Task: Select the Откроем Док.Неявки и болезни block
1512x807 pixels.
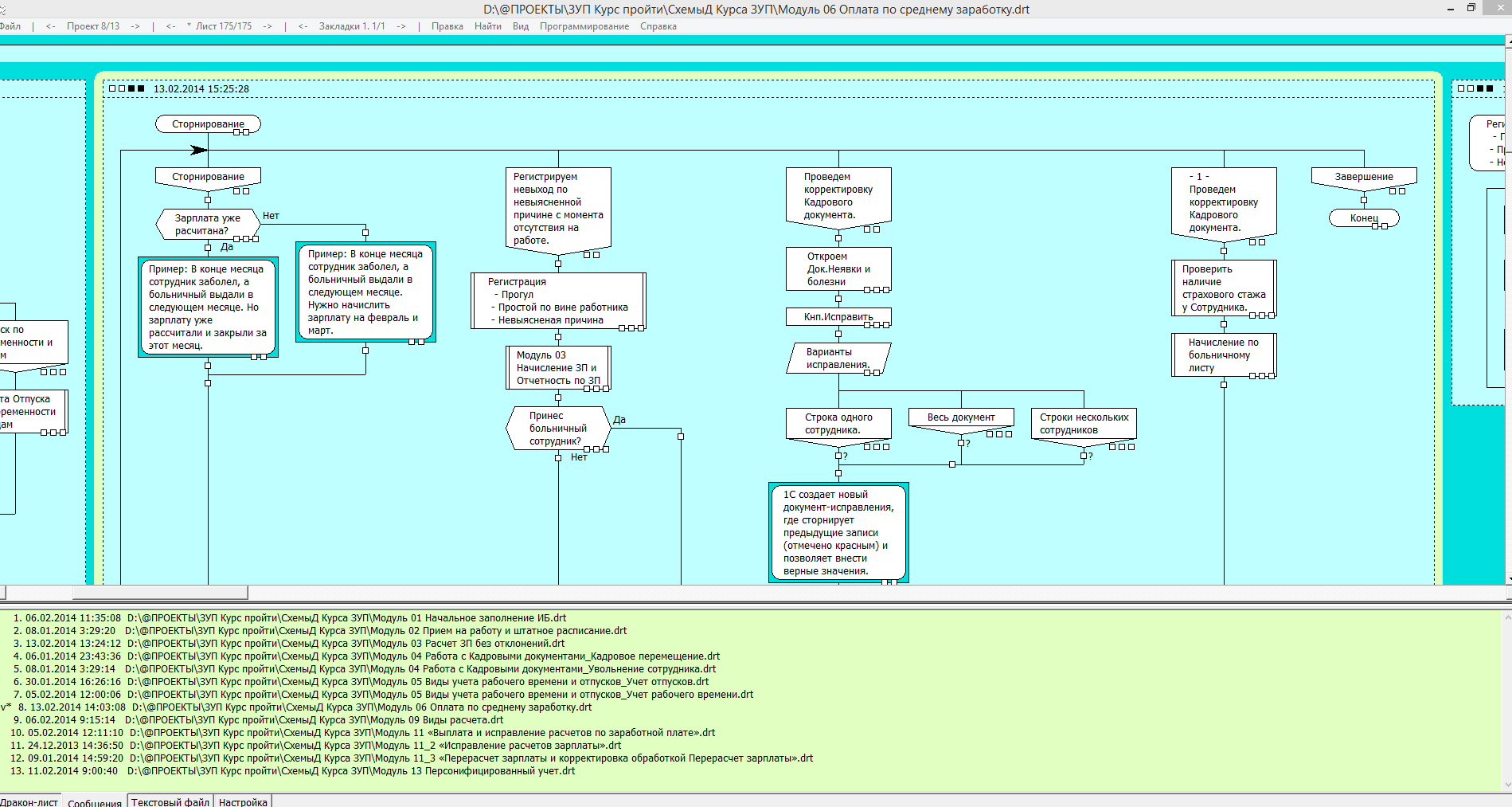Action: click(838, 269)
